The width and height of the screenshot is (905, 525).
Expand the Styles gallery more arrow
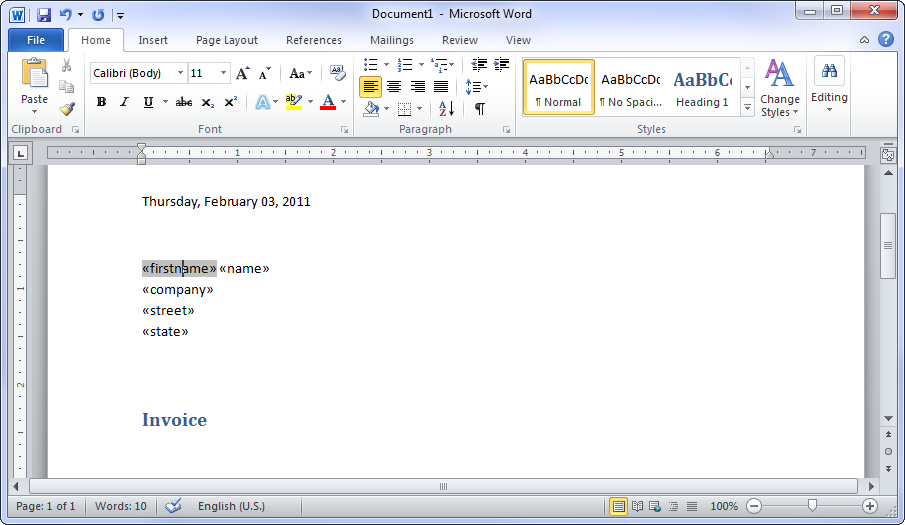pyautogui.click(x=747, y=107)
